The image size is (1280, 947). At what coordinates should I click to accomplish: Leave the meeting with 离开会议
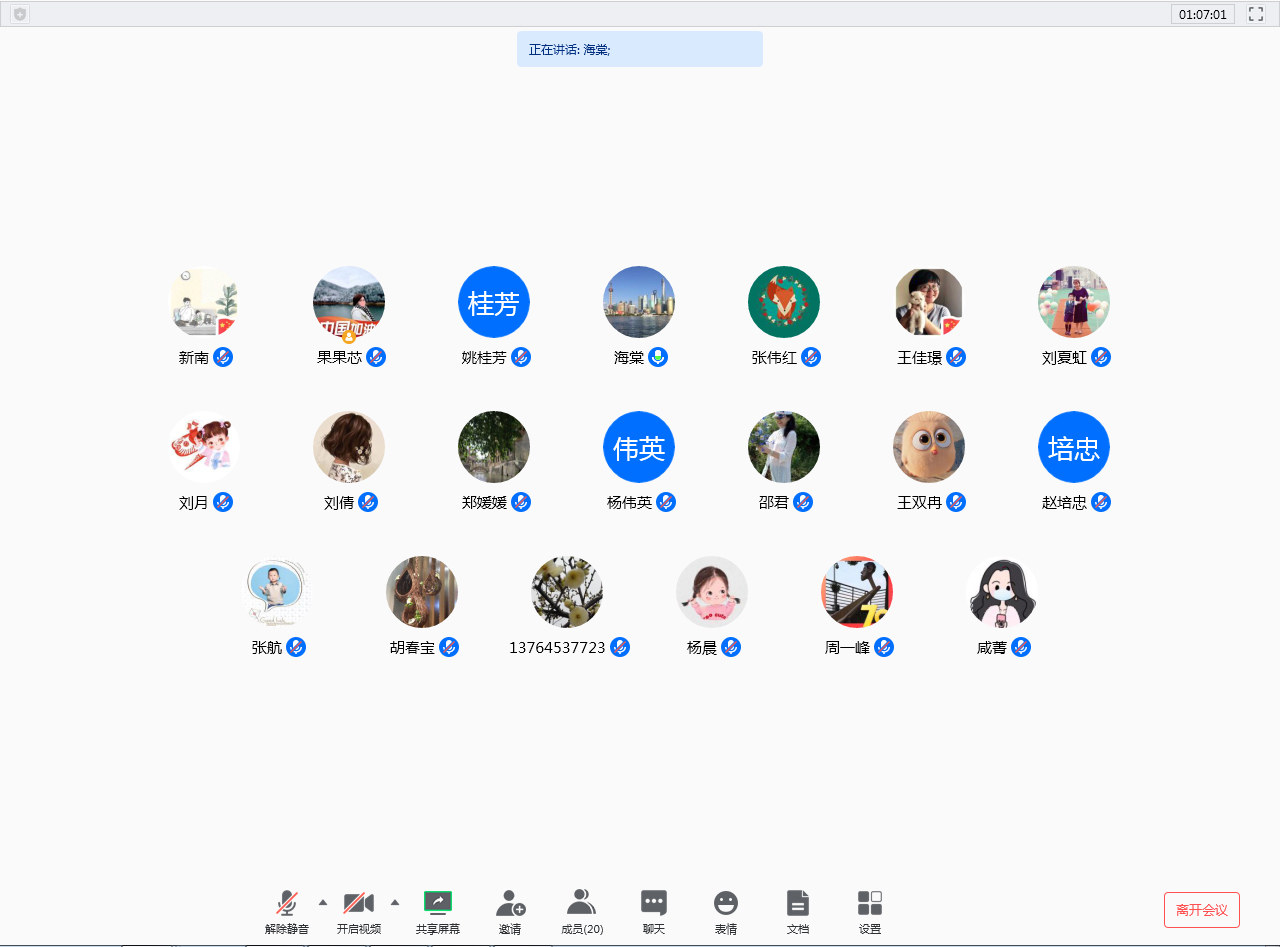pos(1201,909)
